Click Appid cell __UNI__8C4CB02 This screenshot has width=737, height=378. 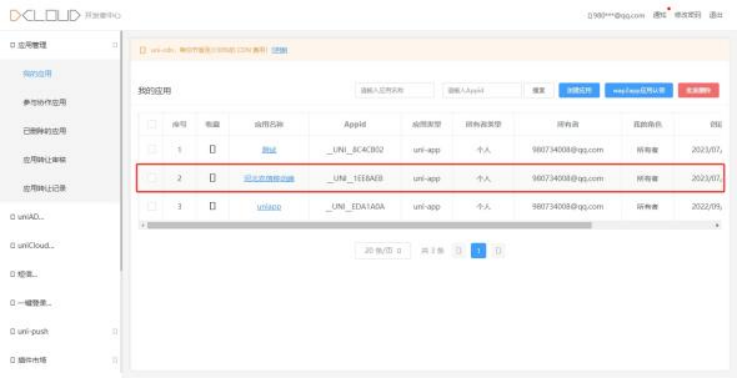[x=355, y=150]
